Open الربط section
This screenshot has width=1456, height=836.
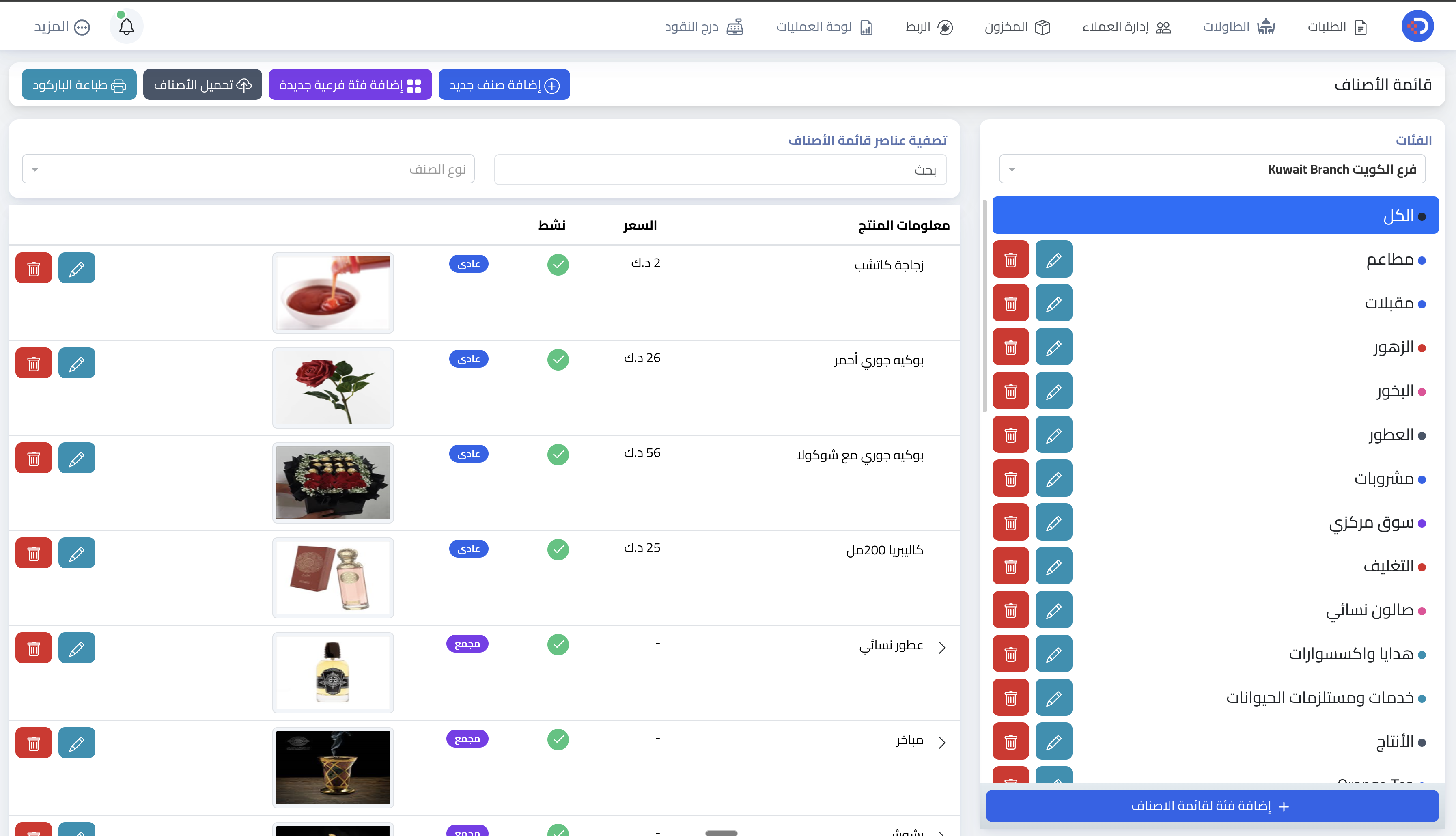click(930, 27)
